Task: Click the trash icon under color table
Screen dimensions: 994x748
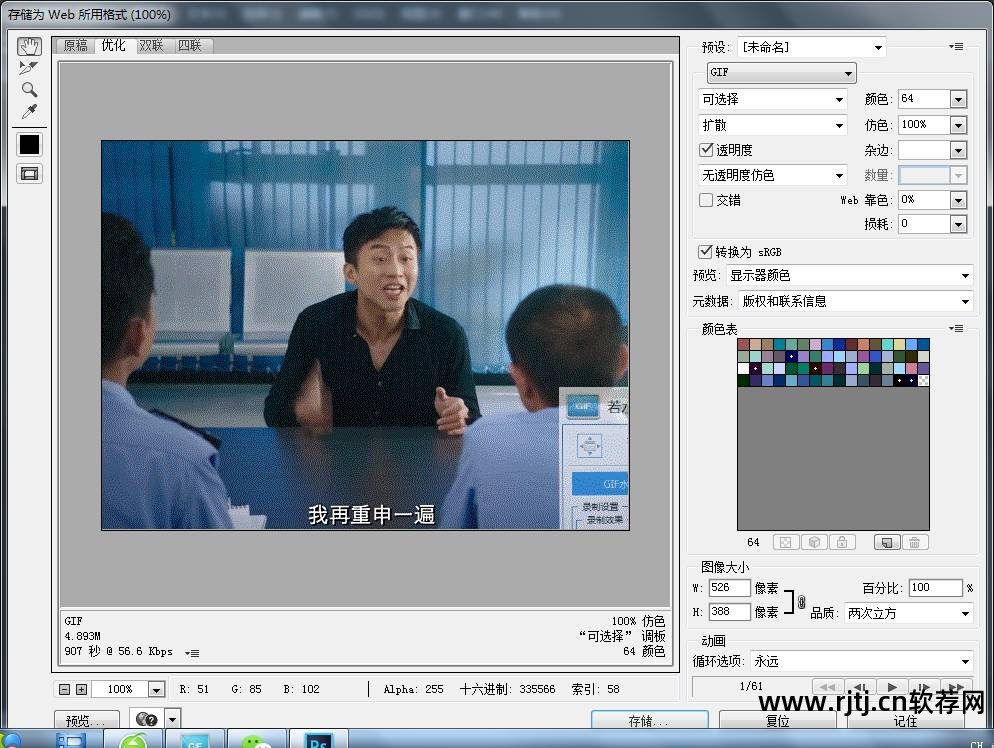Action: coord(914,542)
